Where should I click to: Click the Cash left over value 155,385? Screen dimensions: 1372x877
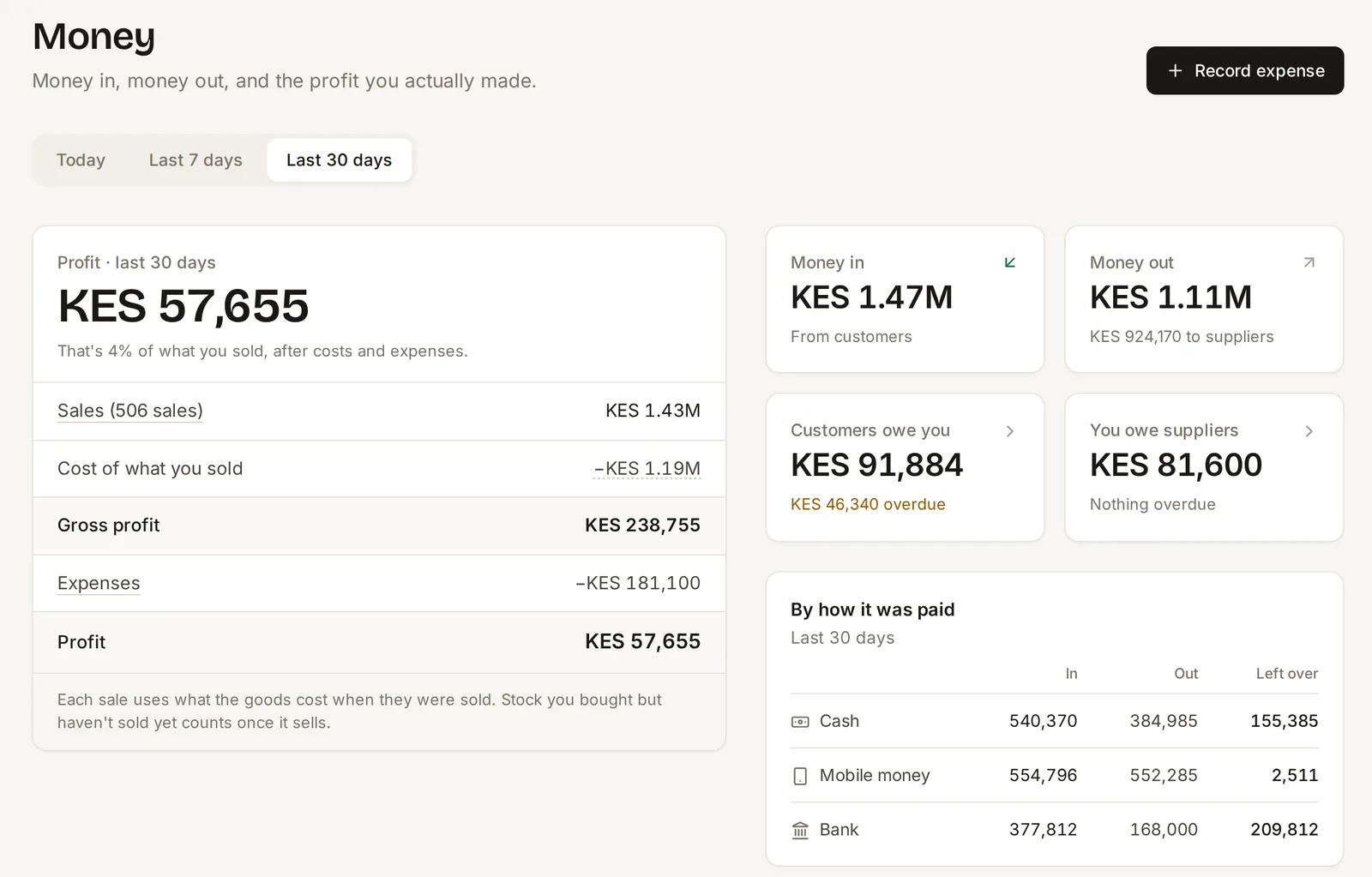tap(1285, 721)
